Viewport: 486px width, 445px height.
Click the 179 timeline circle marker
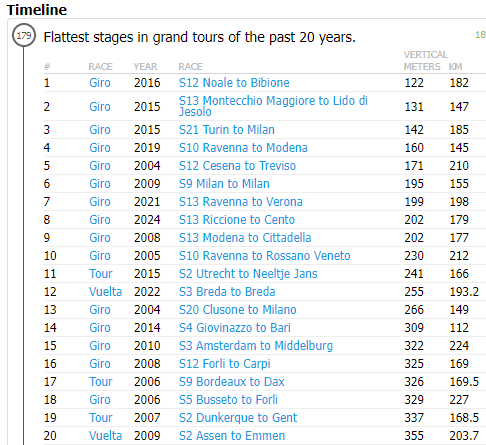[24, 35]
